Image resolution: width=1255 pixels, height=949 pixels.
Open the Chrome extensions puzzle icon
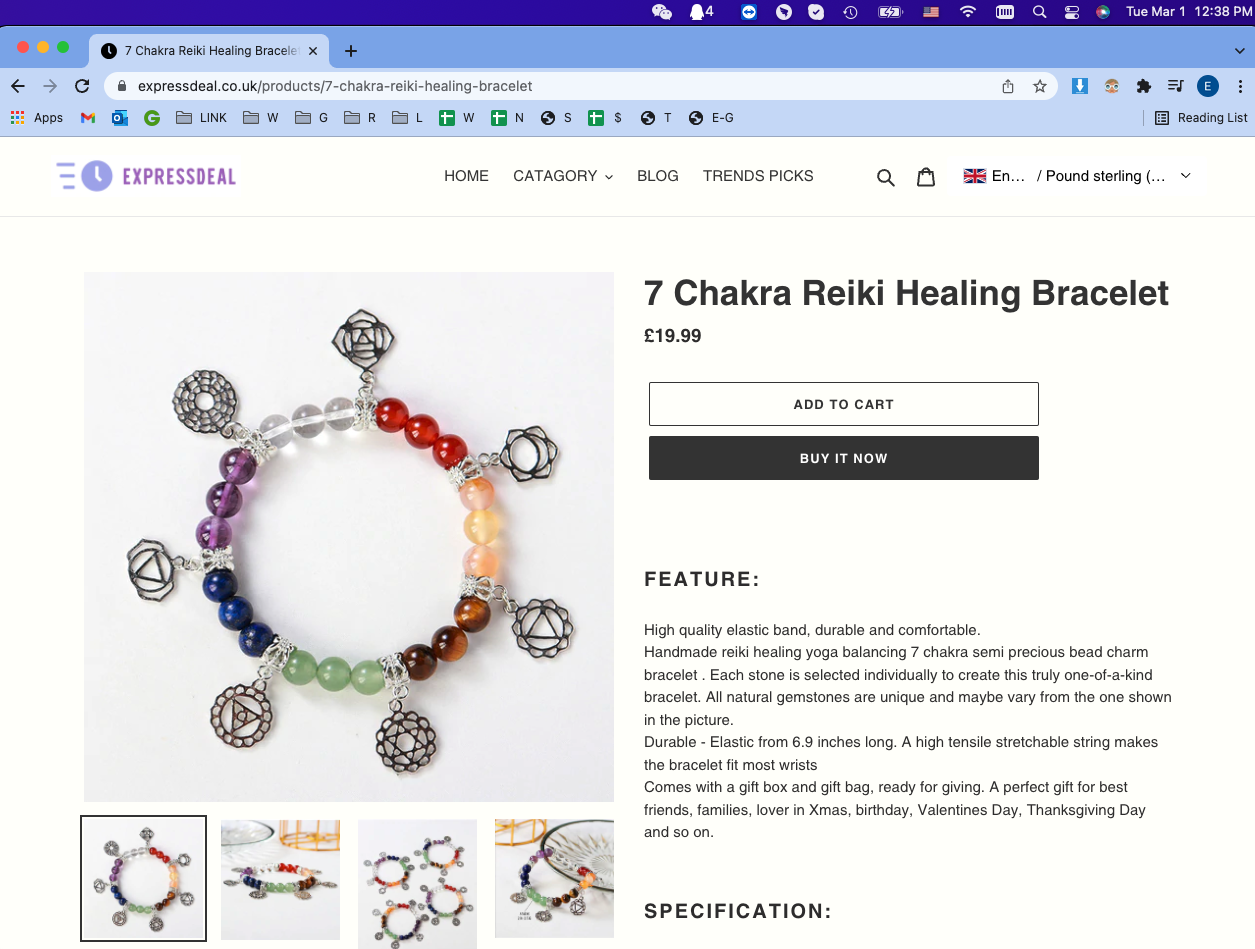coord(1144,86)
